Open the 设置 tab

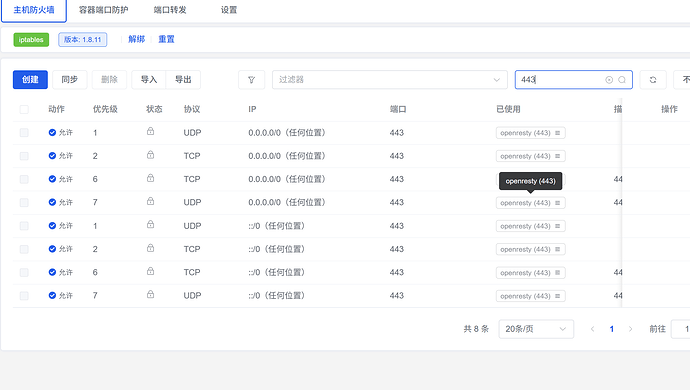click(x=229, y=10)
